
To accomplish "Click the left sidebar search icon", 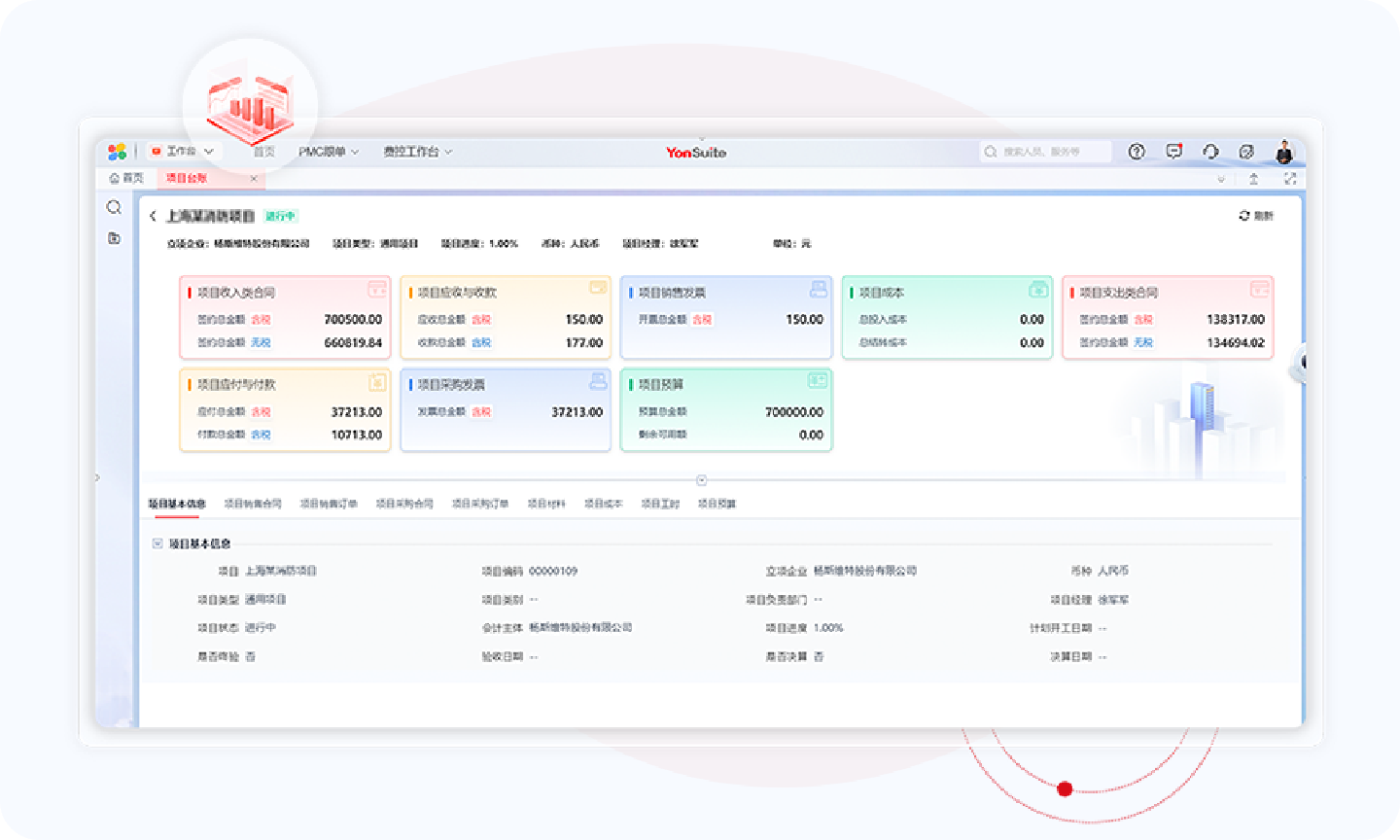I will (x=114, y=207).
